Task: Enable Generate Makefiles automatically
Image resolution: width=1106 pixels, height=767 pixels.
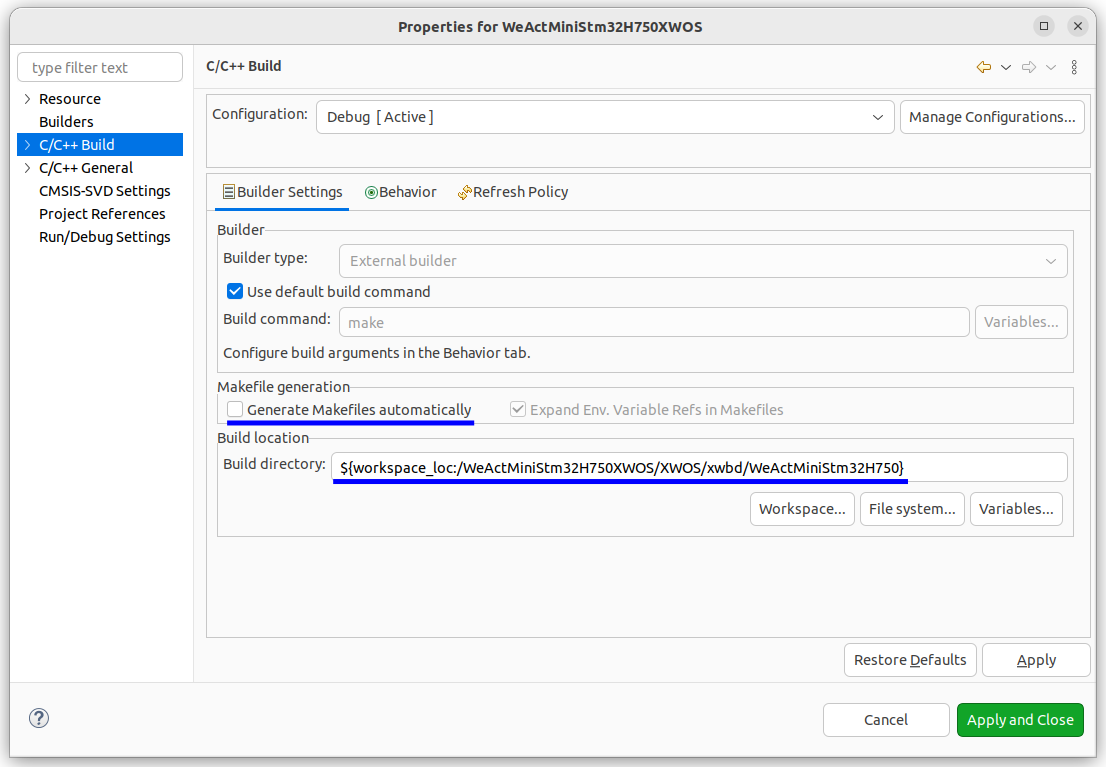Action: [x=235, y=409]
